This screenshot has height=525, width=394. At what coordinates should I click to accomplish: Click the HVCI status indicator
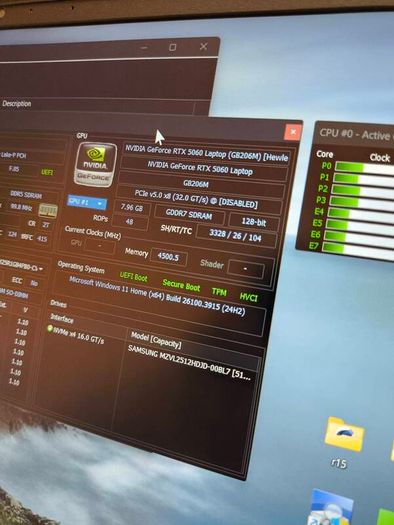pos(249,297)
